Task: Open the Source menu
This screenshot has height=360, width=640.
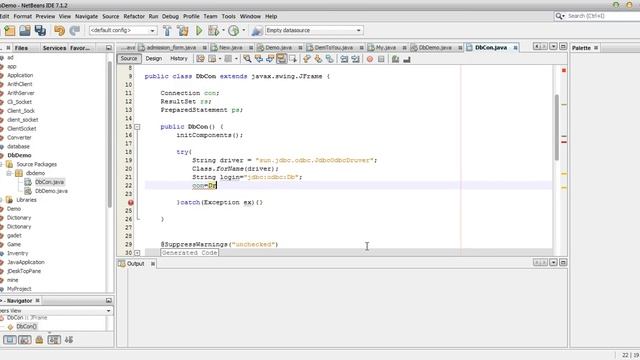Action: [111, 16]
